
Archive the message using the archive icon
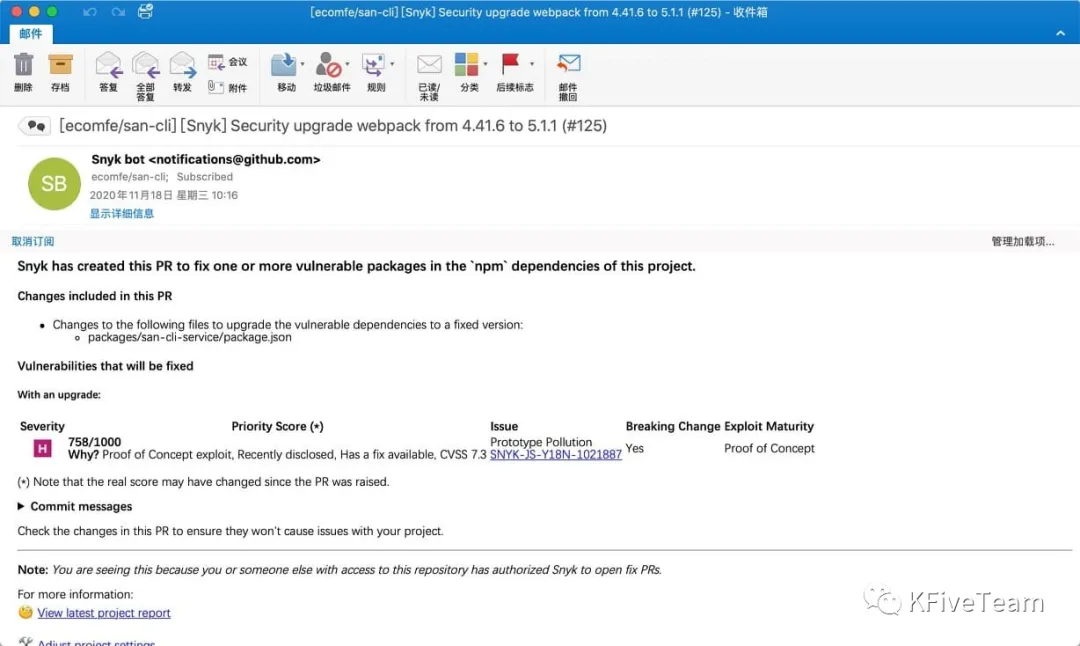tap(60, 65)
